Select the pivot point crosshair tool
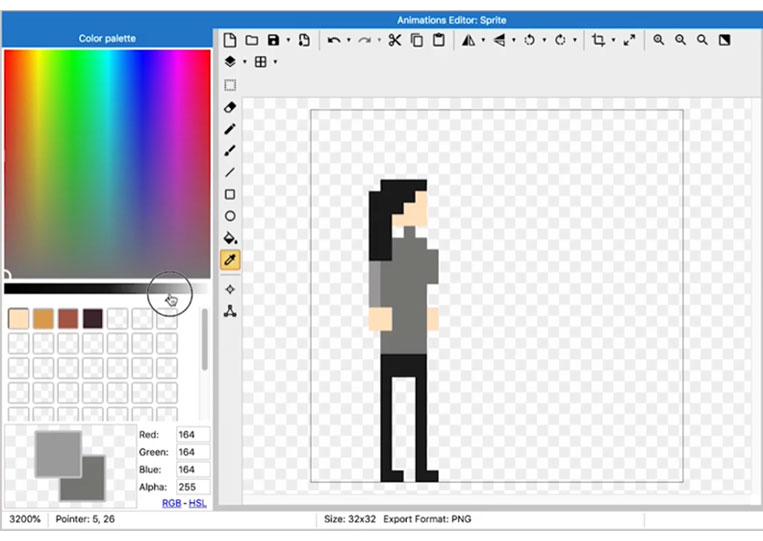The image size is (763, 541). 230,289
